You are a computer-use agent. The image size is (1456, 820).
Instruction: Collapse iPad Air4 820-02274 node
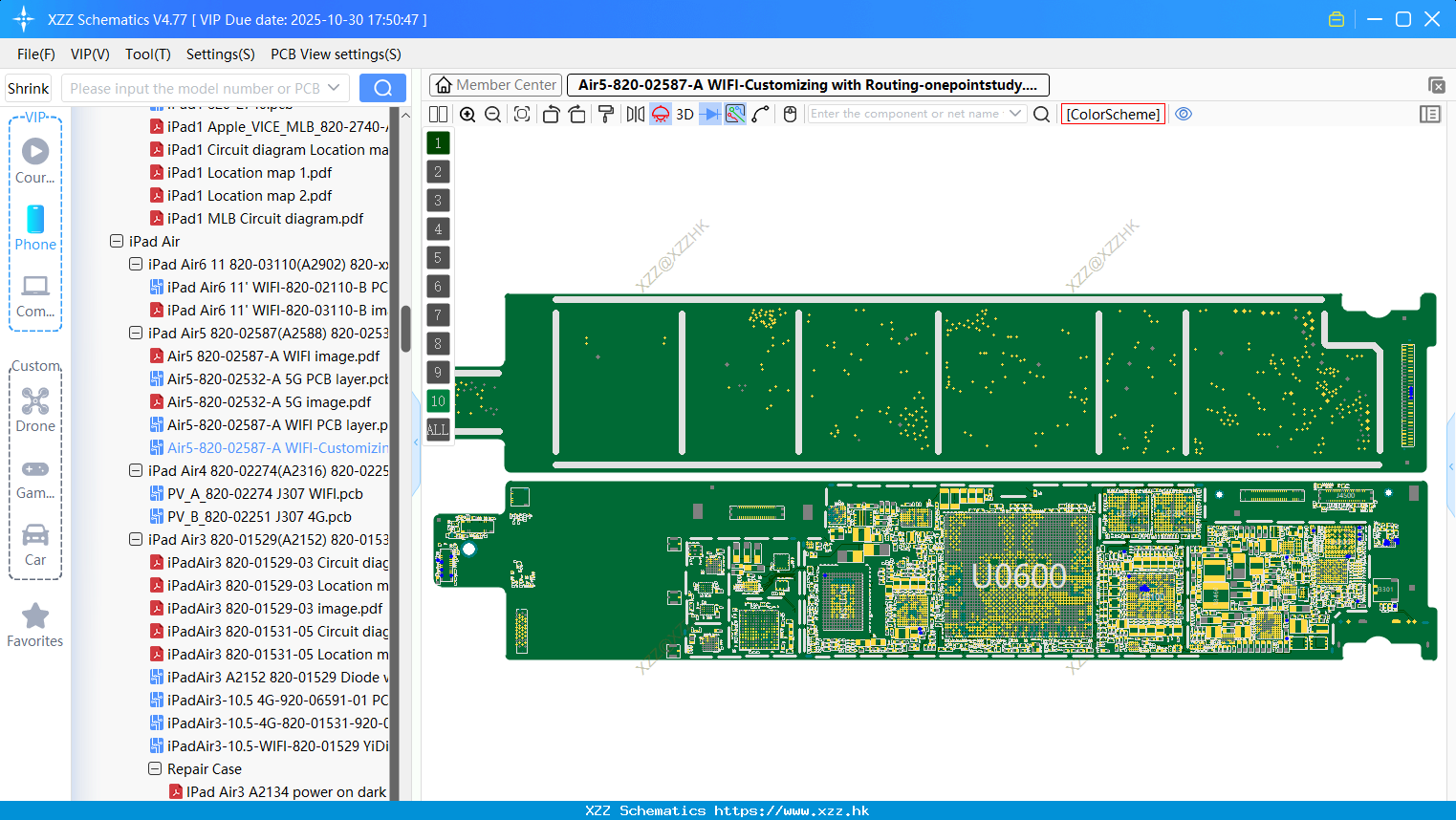136,470
